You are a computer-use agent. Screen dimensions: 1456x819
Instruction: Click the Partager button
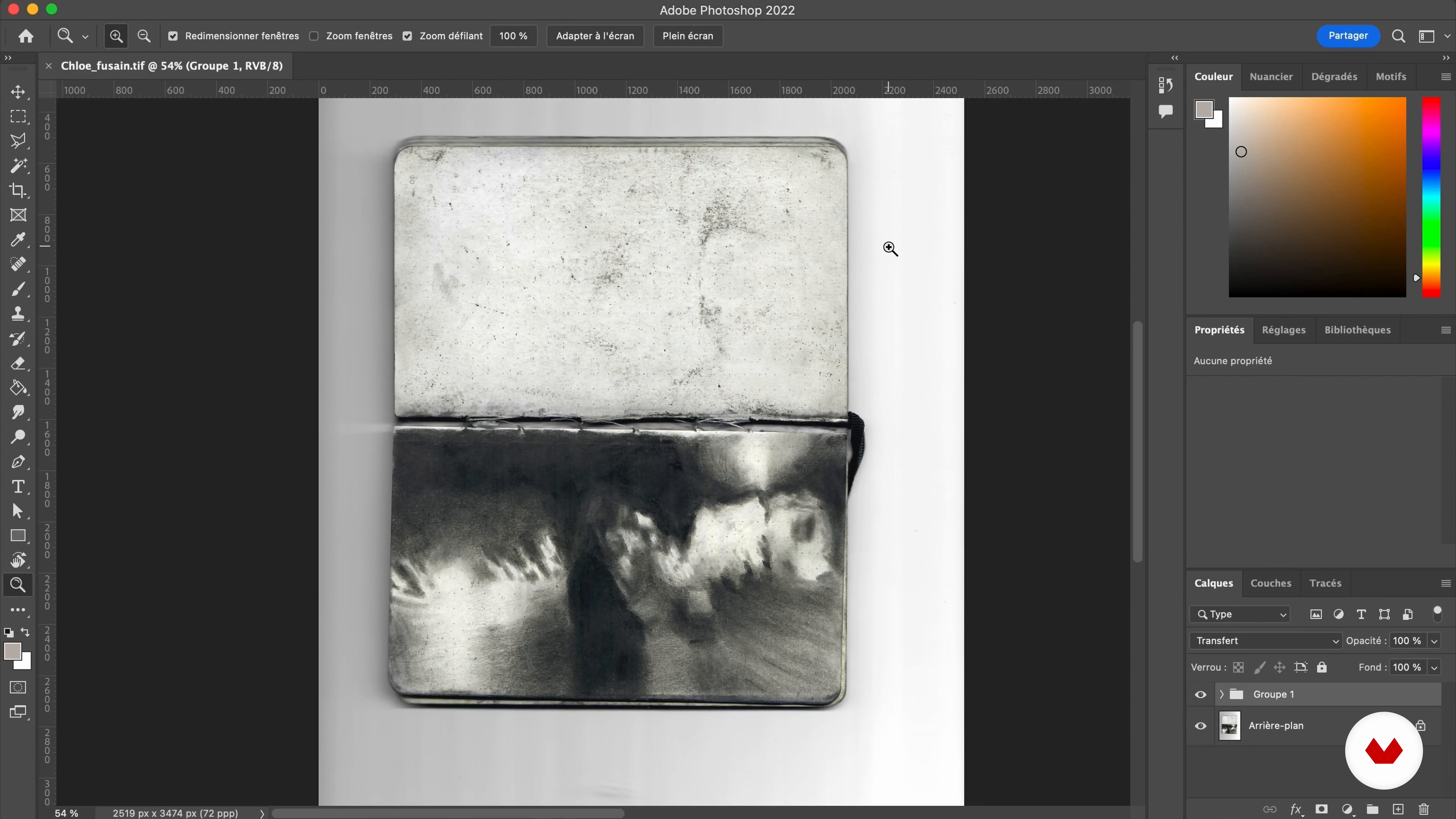tap(1348, 36)
